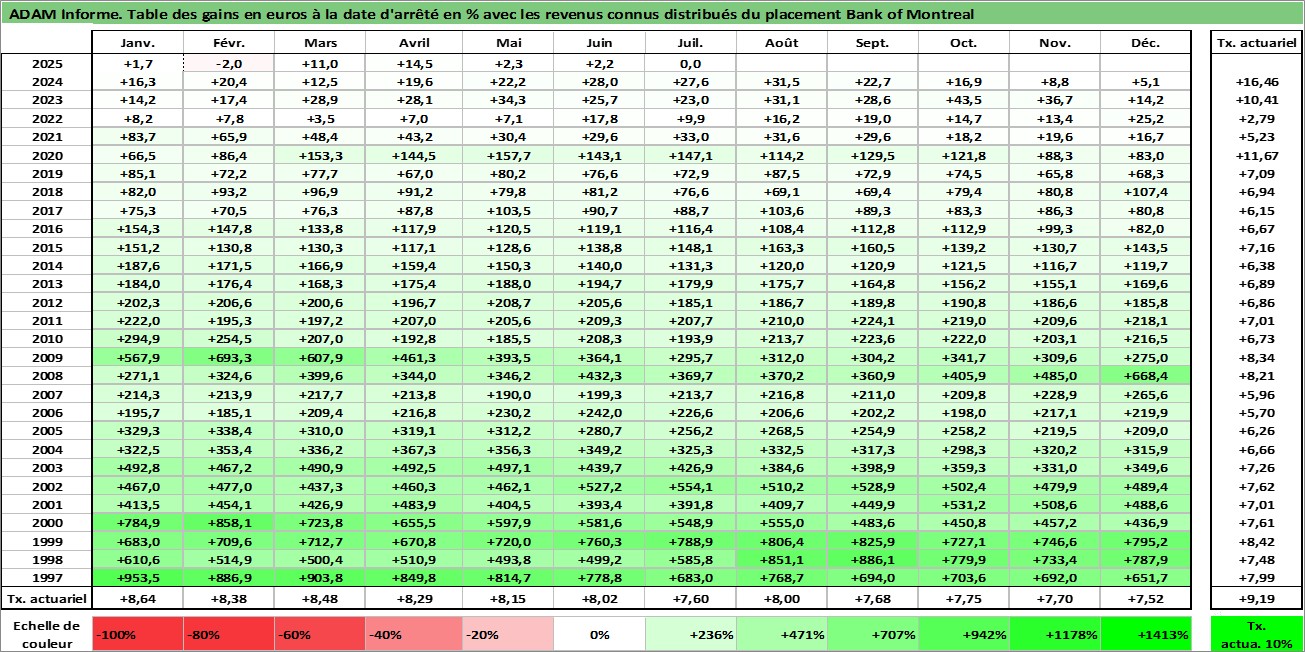
Task: Pick the +707% green scale swatch
Action: (x=874, y=634)
